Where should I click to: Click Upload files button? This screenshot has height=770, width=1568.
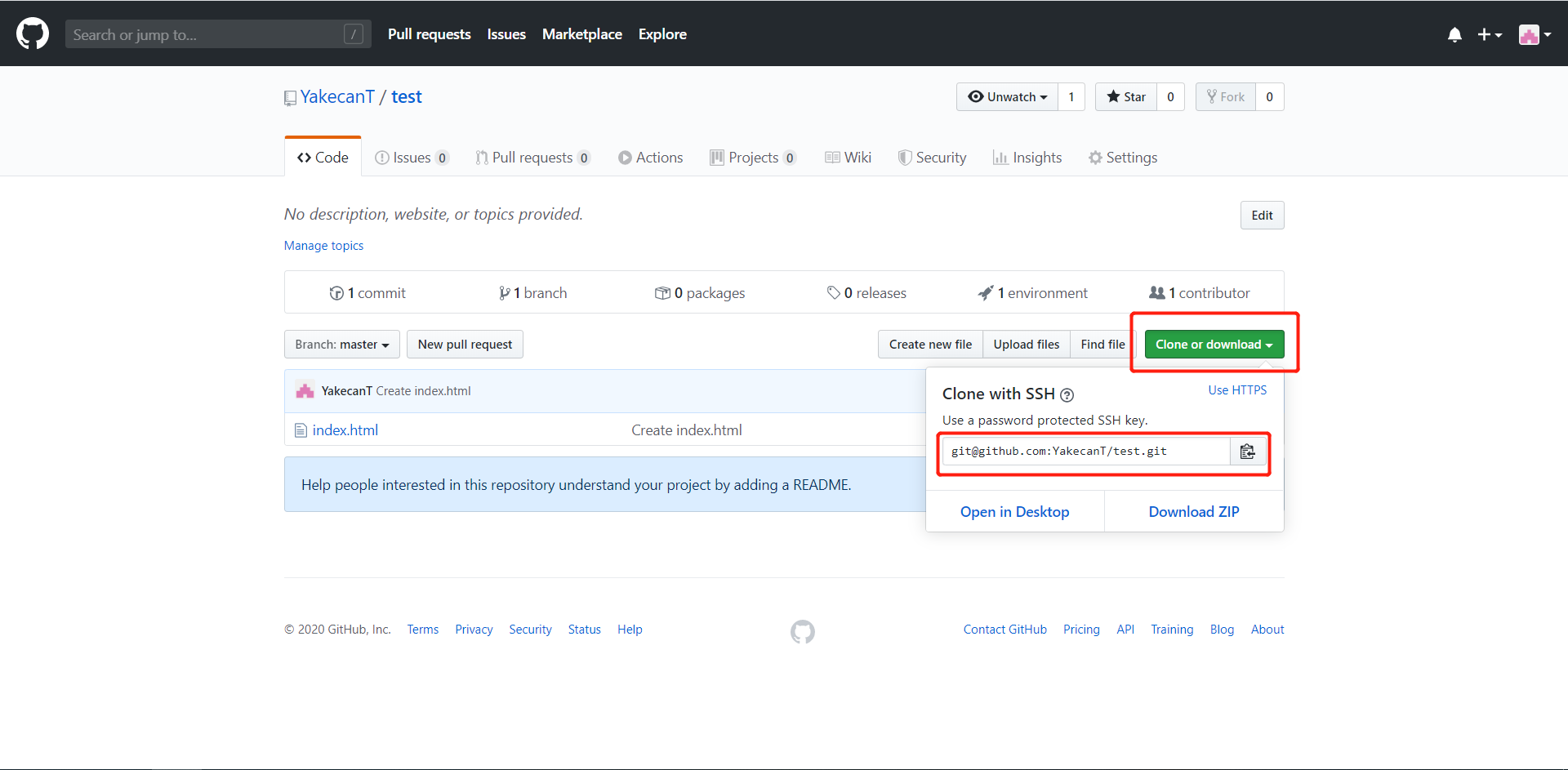(1027, 345)
